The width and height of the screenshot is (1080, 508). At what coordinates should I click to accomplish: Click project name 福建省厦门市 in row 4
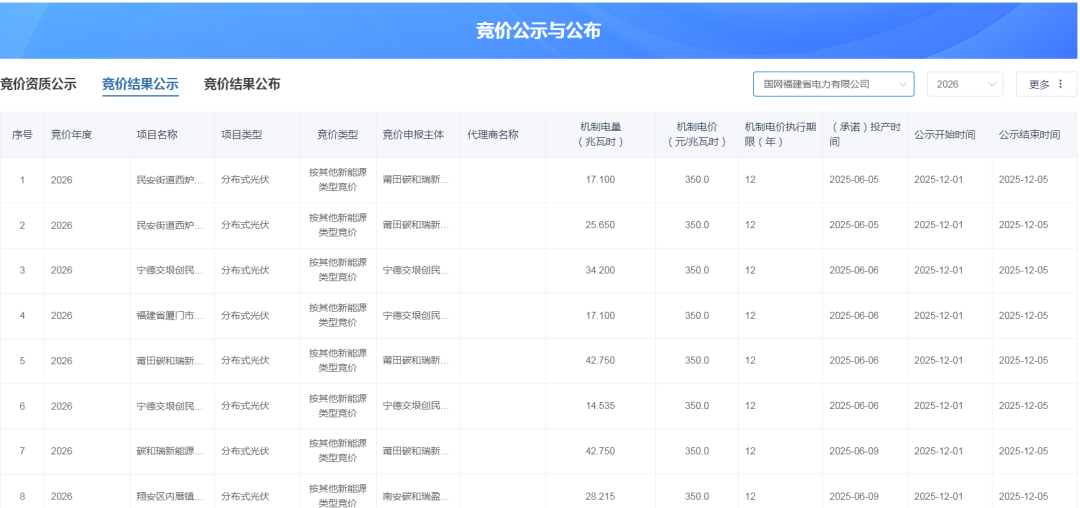click(x=170, y=316)
